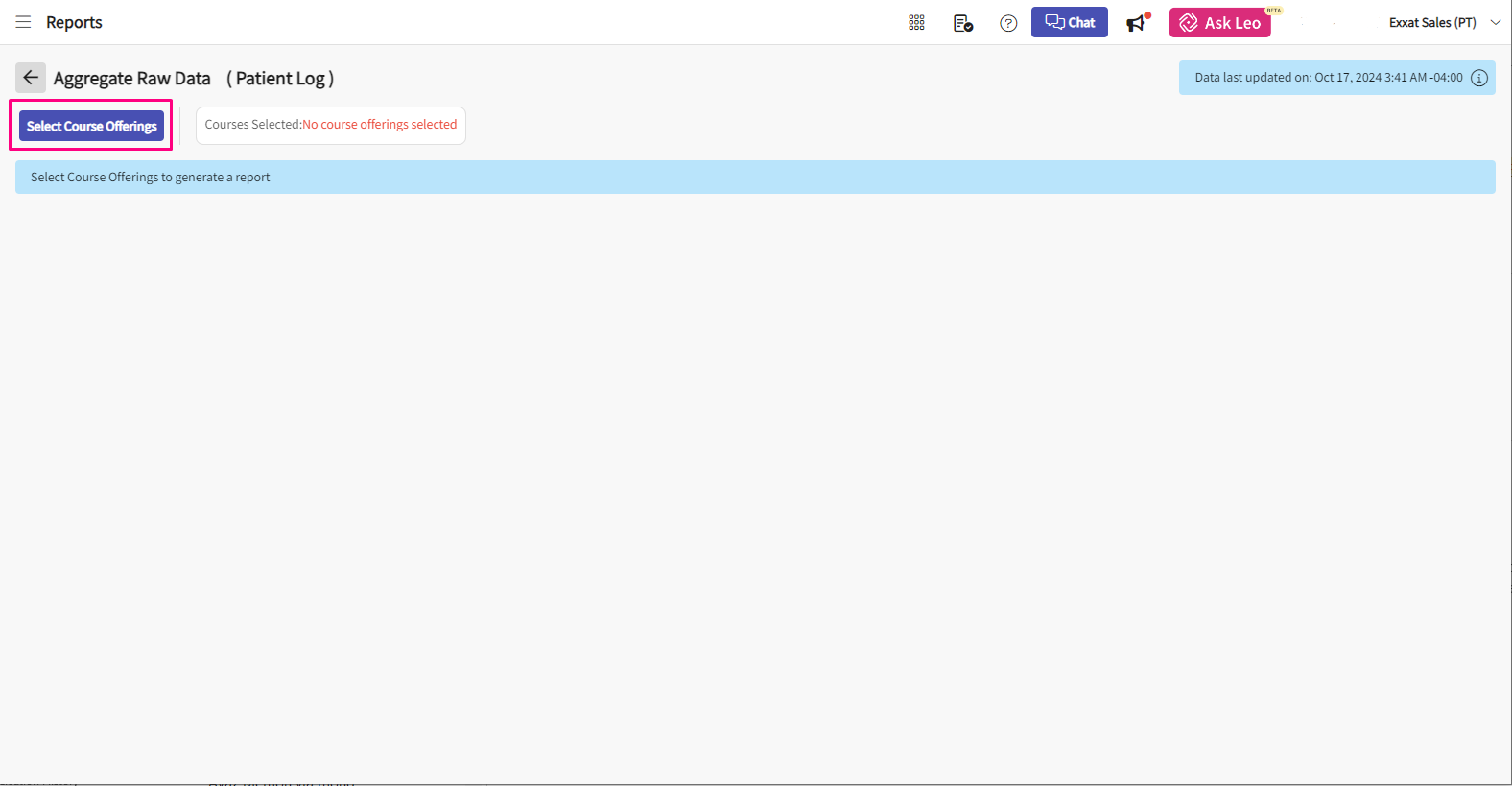Open the hamburger navigation menu

(23, 22)
